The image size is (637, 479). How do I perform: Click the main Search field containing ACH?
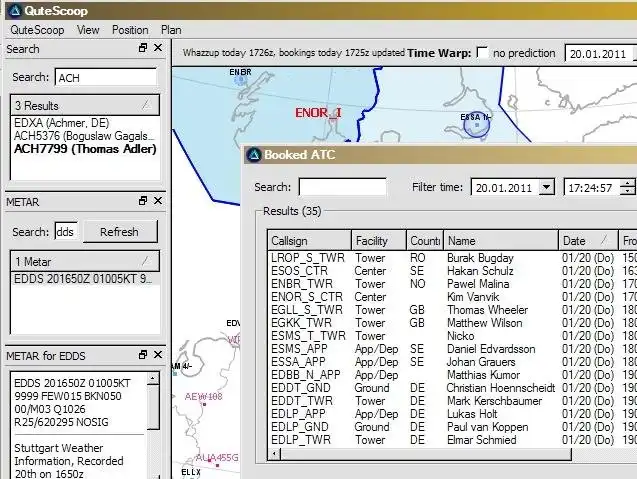(x=106, y=77)
